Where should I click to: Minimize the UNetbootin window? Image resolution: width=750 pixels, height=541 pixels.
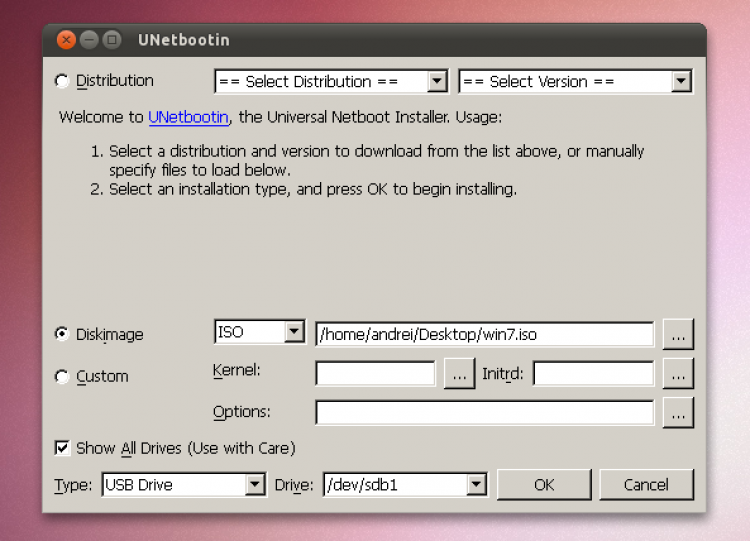pyautogui.click(x=89, y=40)
